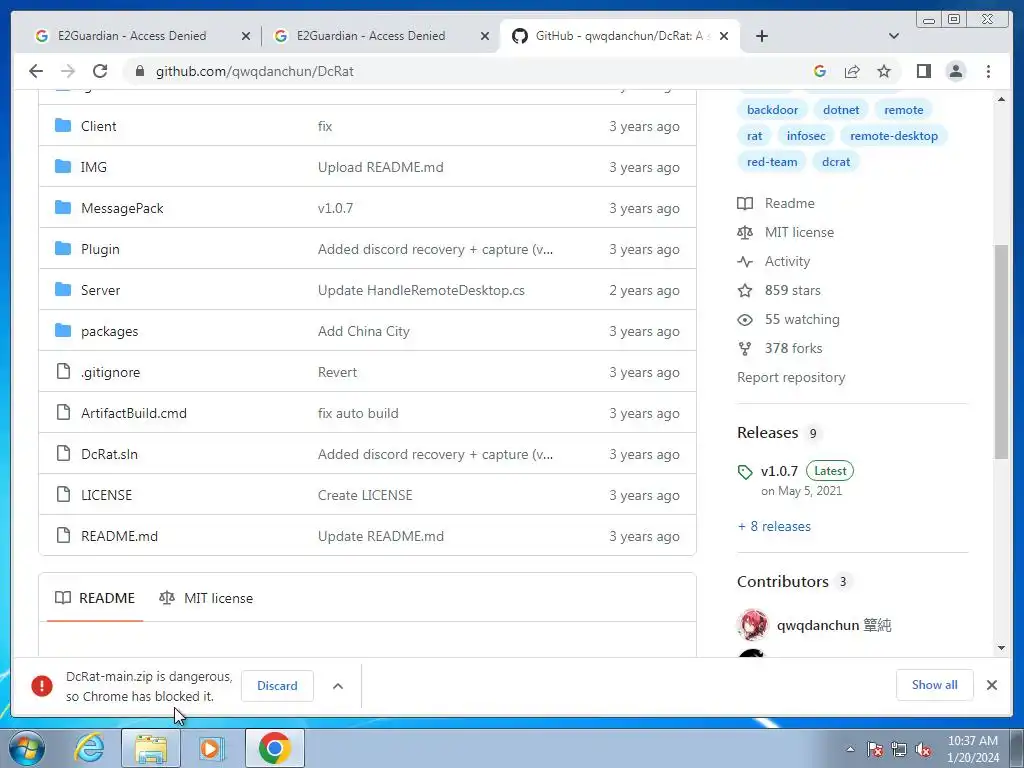Select the remote topic tag

[x=904, y=110]
